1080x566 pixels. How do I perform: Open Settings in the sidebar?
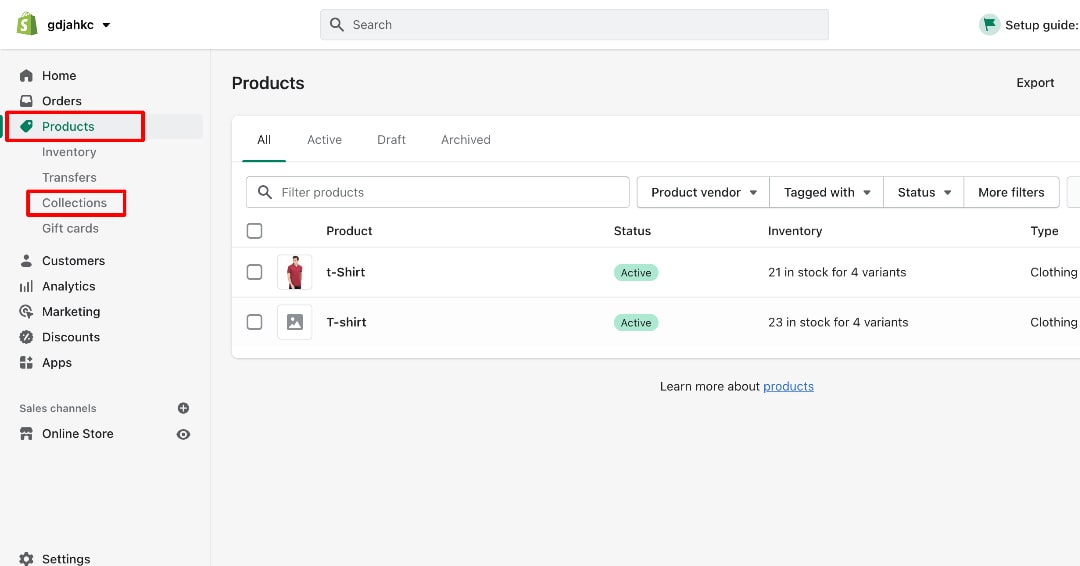(66, 558)
